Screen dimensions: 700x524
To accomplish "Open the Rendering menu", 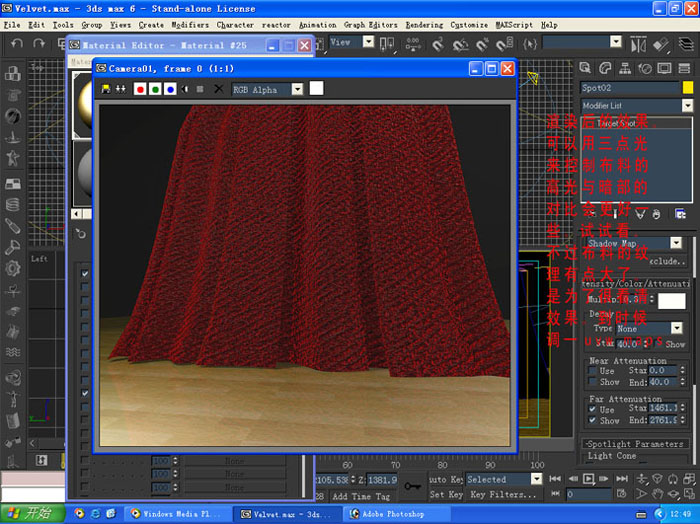I will pos(424,25).
